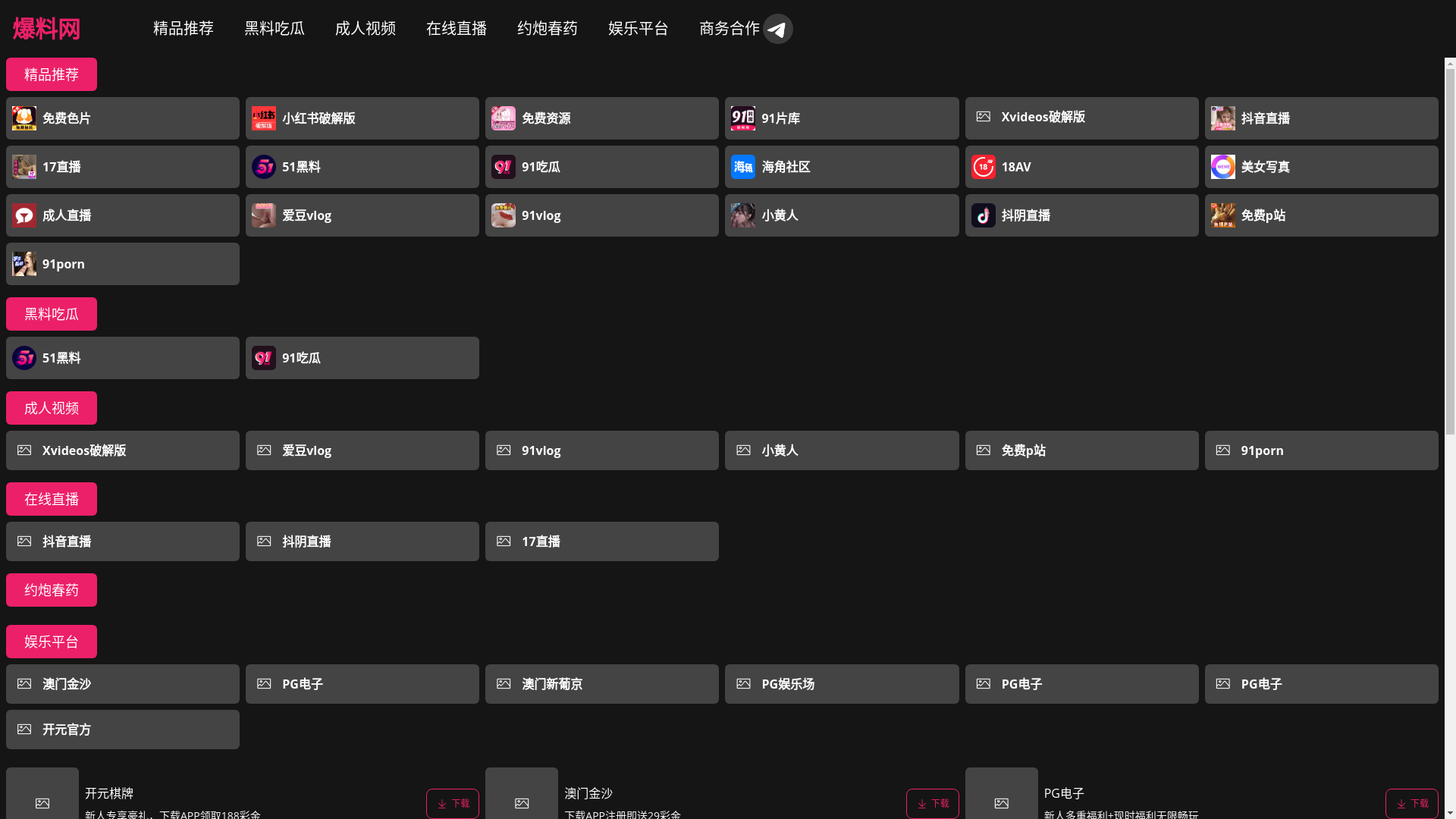Click the 爱豆vlog thumbnail icon in 精品推荐 section
Image resolution: width=1456 pixels, height=819 pixels.
click(x=264, y=215)
